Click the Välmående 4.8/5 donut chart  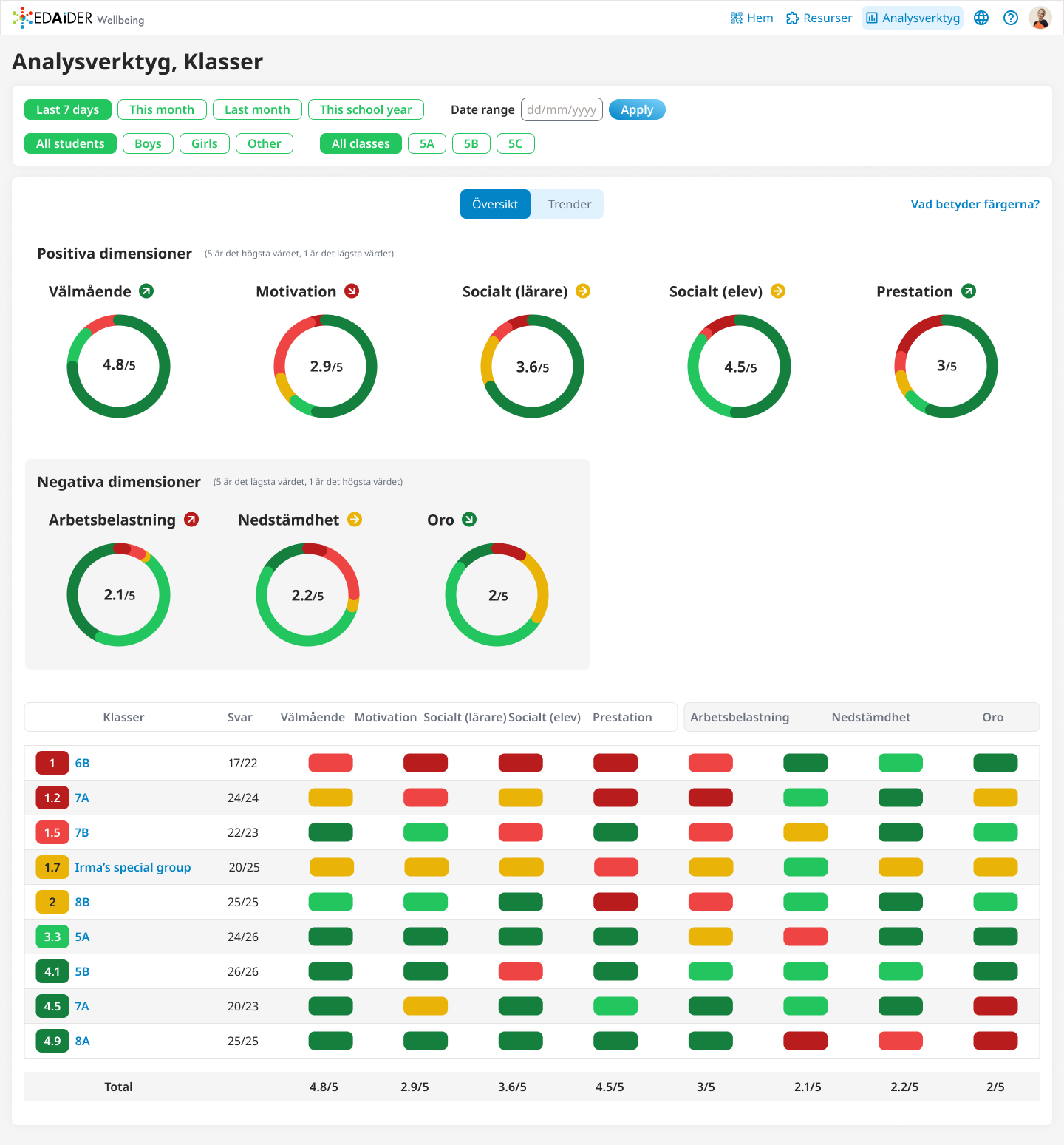[x=119, y=366]
